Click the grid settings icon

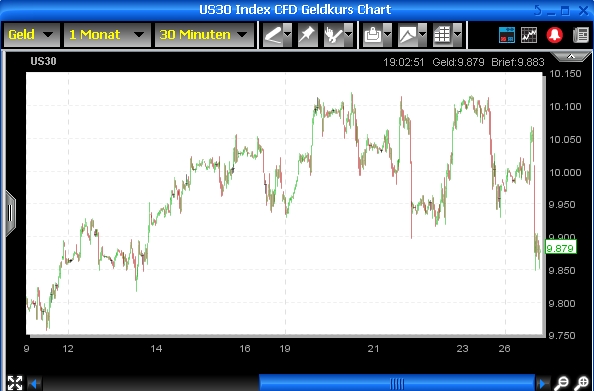[x=443, y=35]
